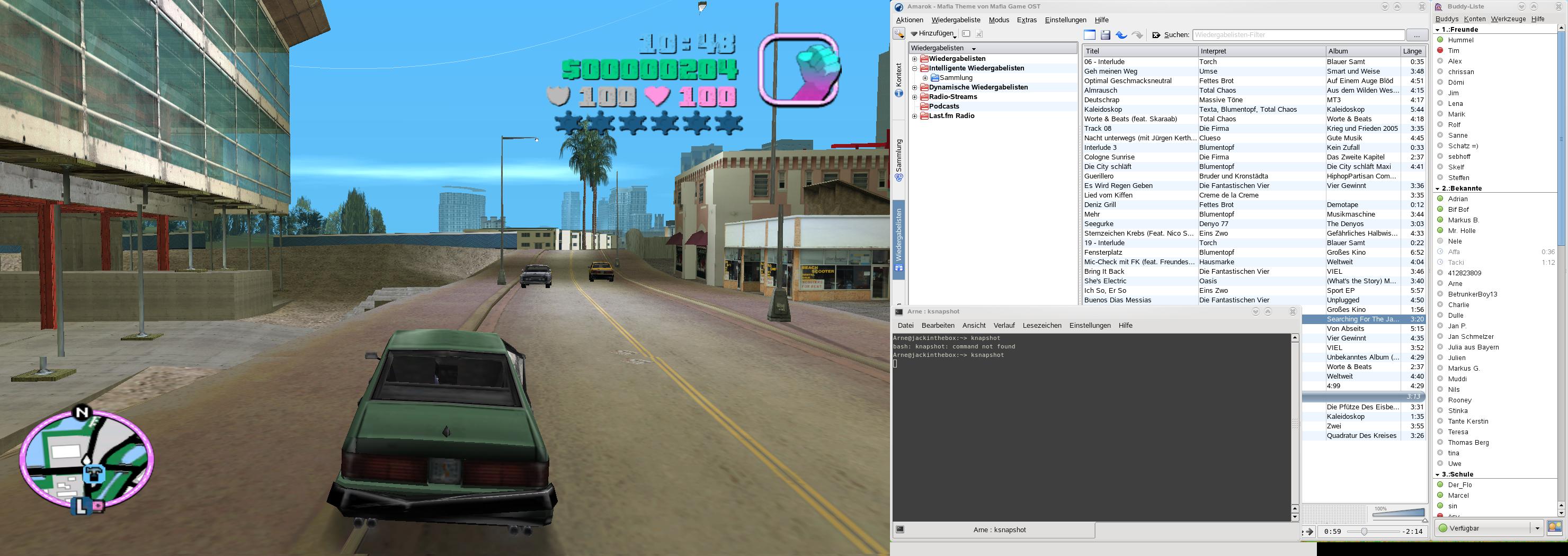Open the Verlauf menu in Konsole
Screen dimensions: 1568x556
[x=1004, y=326]
